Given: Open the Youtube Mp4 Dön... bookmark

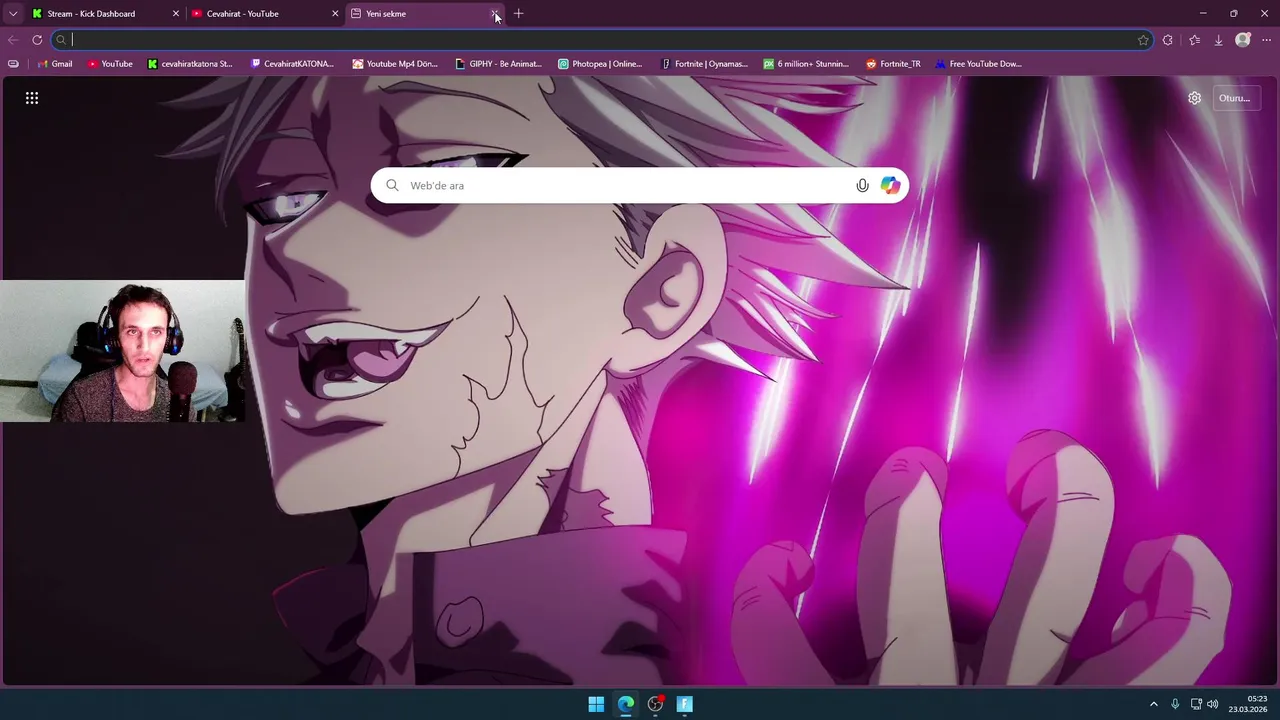Looking at the screenshot, I should 395,64.
